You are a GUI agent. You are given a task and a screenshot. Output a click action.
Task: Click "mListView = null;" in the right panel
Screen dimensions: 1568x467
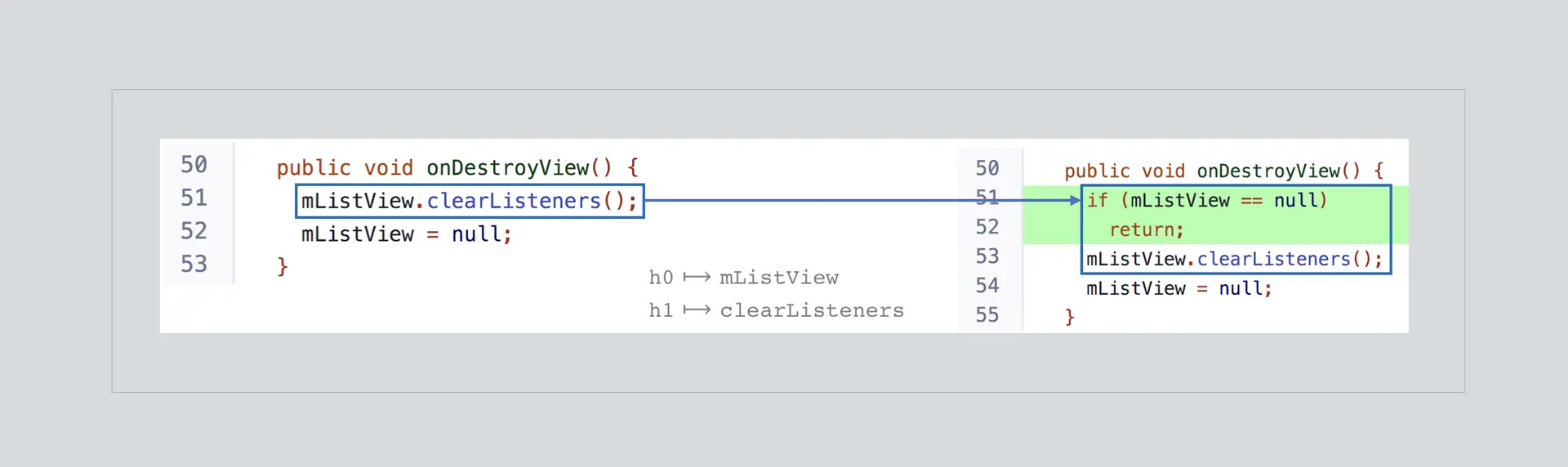pos(1178,289)
